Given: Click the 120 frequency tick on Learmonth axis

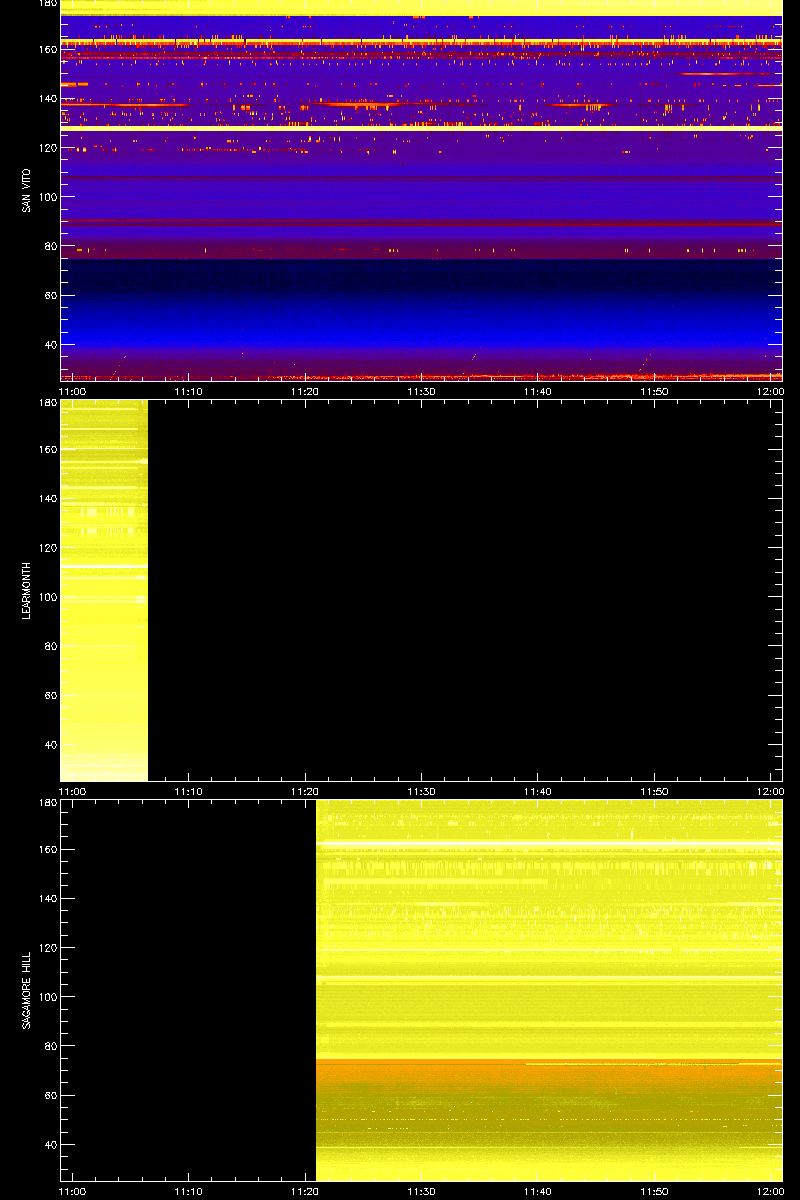Looking at the screenshot, I should pyautogui.click(x=47, y=547).
